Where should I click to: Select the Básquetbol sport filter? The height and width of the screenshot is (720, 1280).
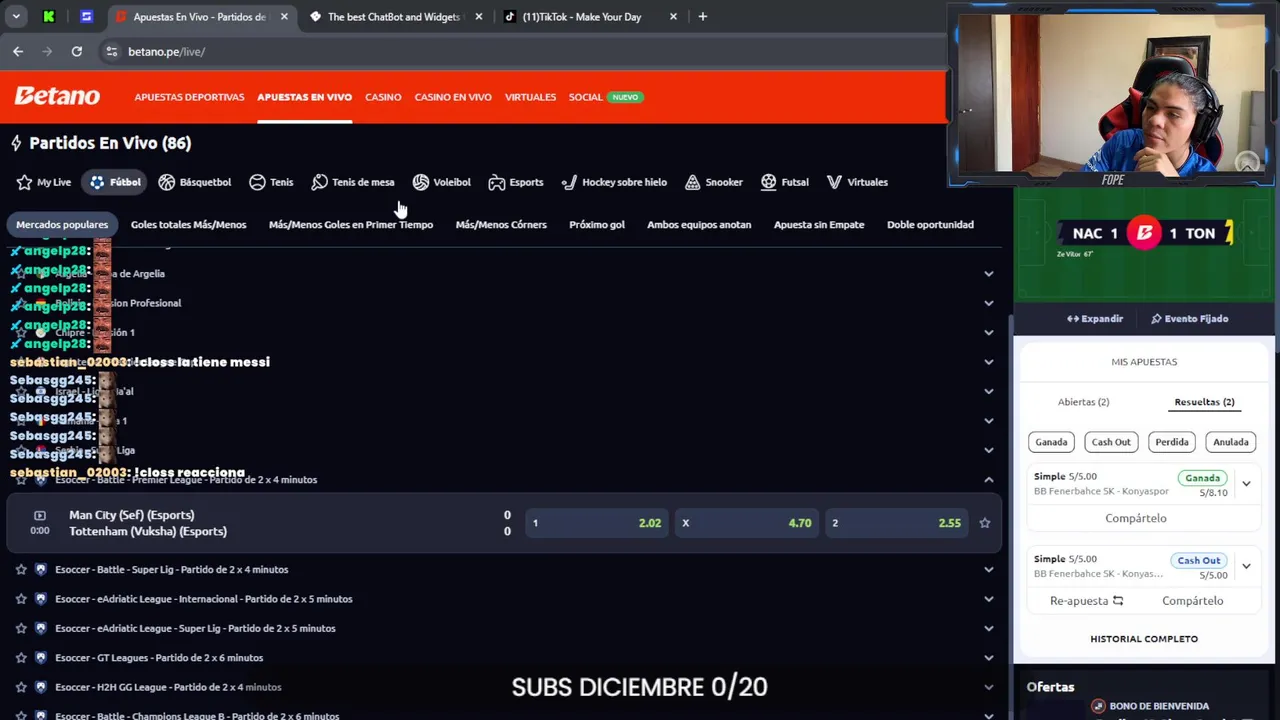(195, 182)
